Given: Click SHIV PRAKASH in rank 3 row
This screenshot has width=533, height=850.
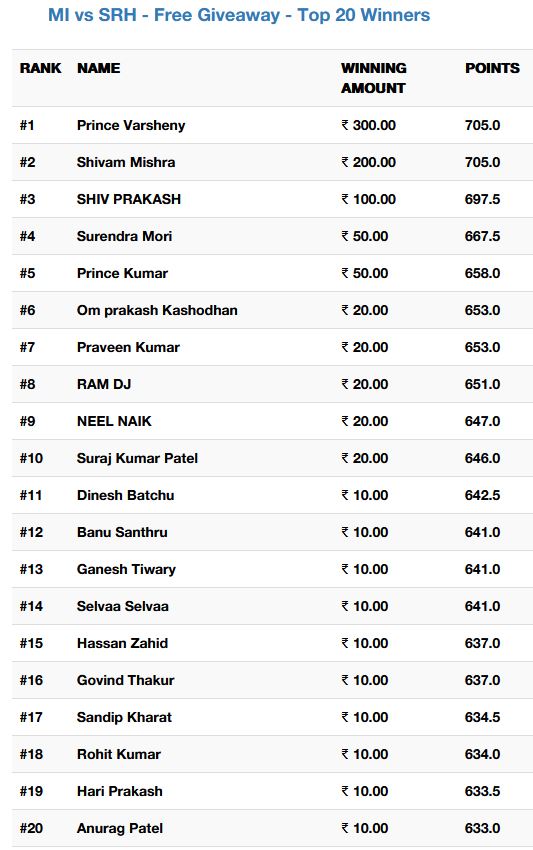Looking at the screenshot, I should (129, 199).
